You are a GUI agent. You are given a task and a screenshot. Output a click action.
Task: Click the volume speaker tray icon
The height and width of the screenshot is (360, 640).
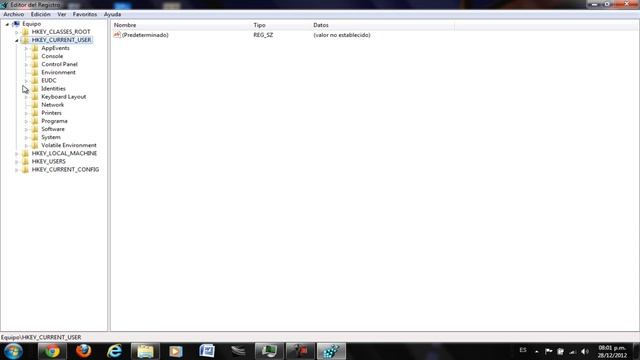point(584,351)
